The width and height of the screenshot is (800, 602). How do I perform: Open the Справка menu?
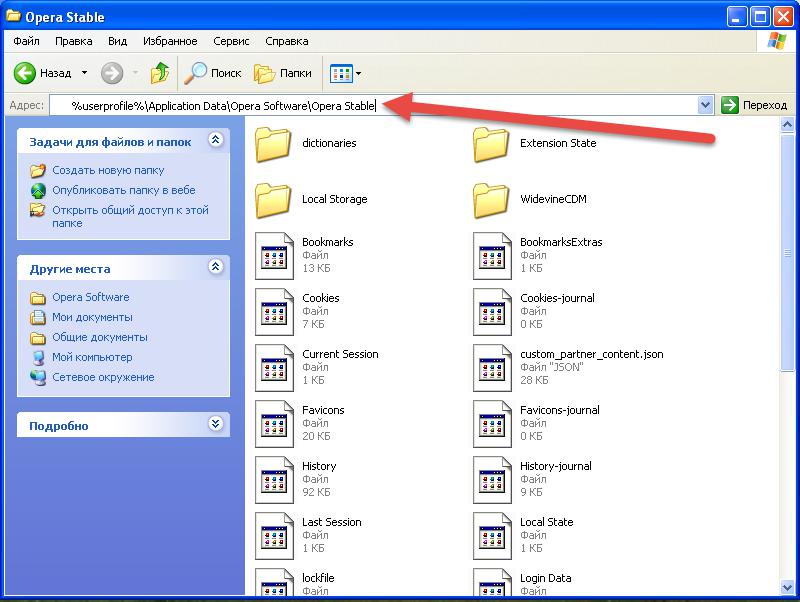point(287,41)
